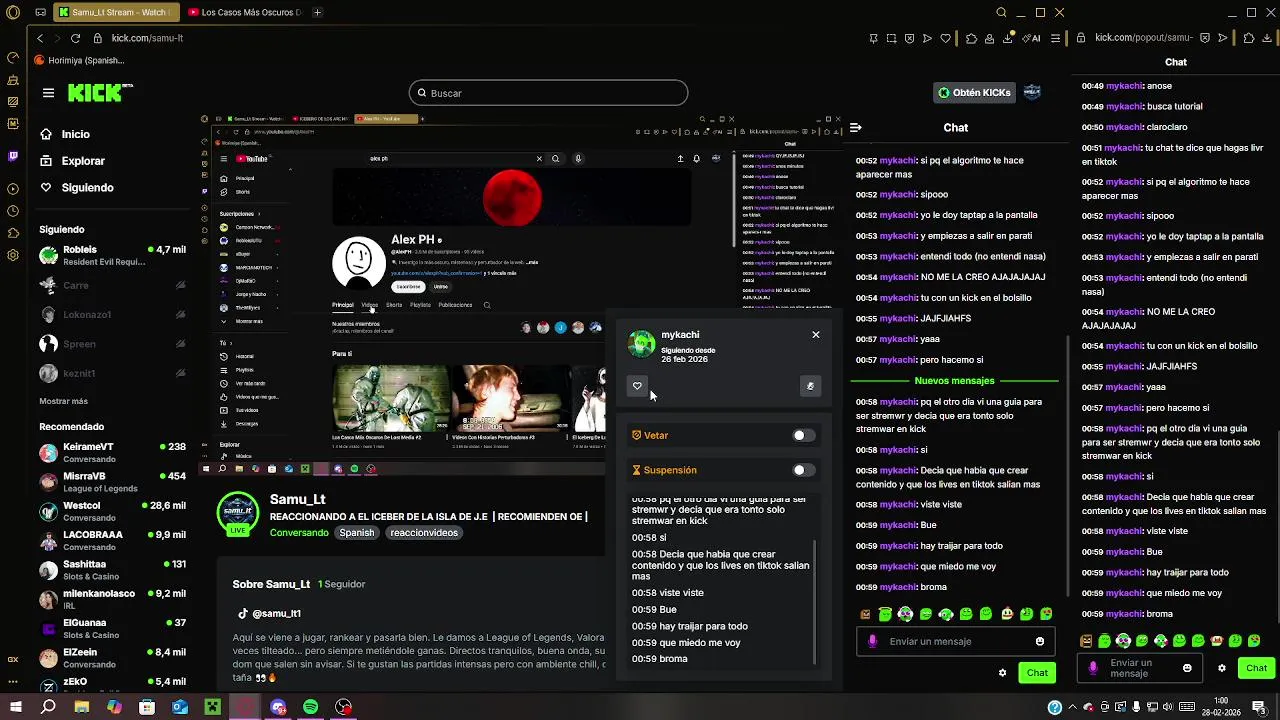Viewport: 1280px width, 720px height.
Task: Click message input in main chat
Action: [955, 641]
